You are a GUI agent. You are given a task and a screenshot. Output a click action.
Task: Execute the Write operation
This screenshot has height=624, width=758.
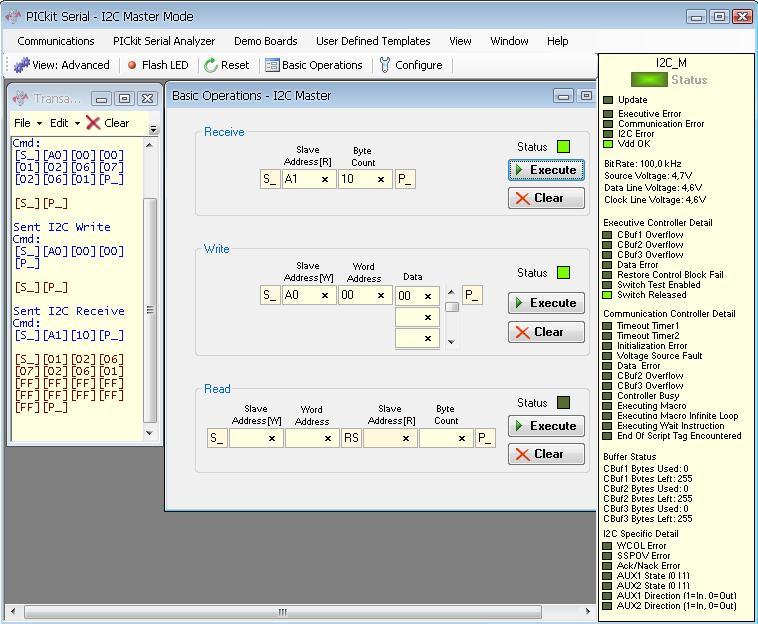[546, 303]
